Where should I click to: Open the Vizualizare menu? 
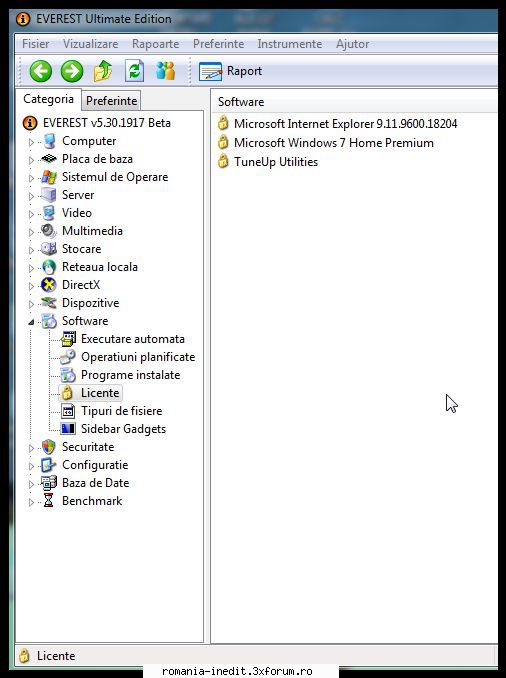tap(90, 44)
